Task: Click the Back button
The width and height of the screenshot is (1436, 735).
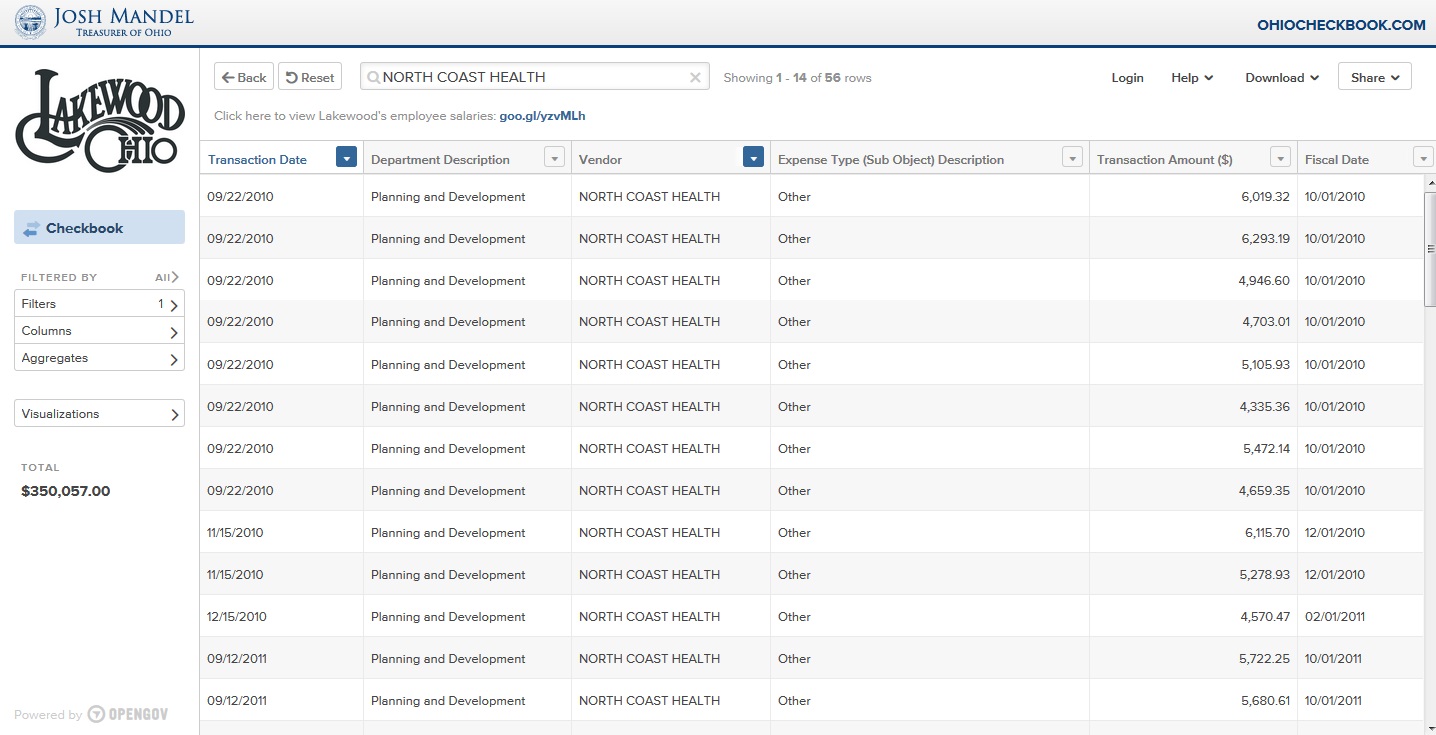Action: pyautogui.click(x=244, y=78)
